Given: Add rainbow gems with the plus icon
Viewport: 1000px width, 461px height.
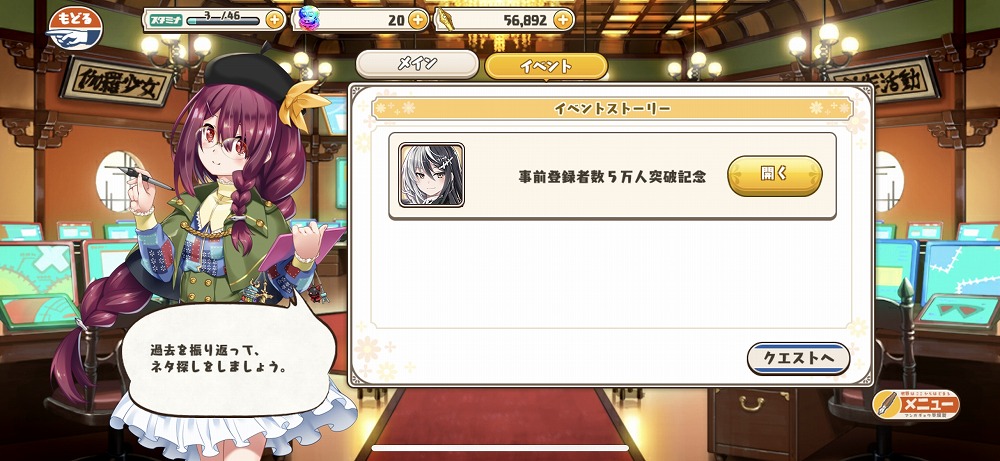Looking at the screenshot, I should (418, 20).
